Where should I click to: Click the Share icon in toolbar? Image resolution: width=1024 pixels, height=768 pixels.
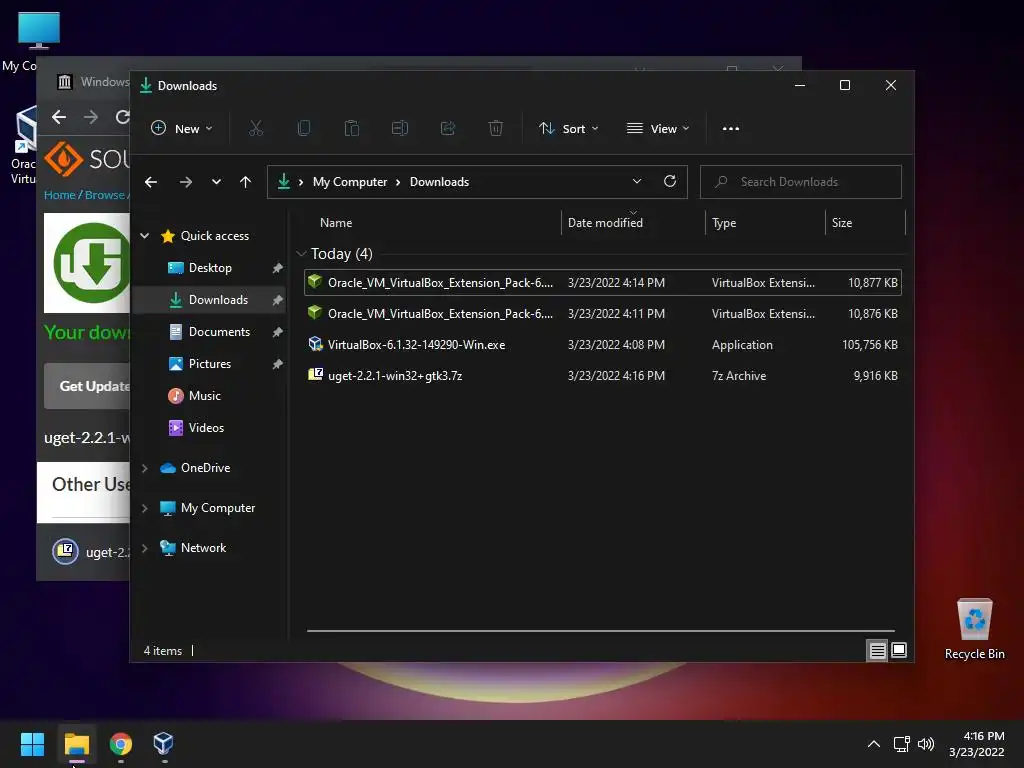[448, 129]
